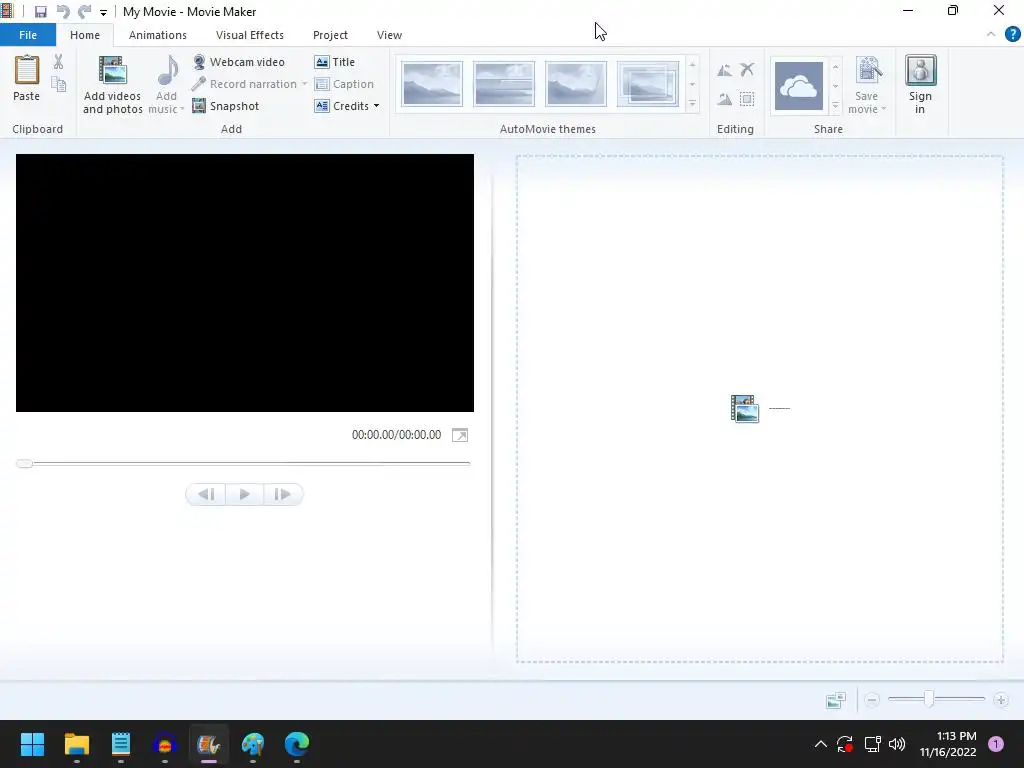Switch to the Animations tab
This screenshot has width=1024, height=768.
point(157,35)
